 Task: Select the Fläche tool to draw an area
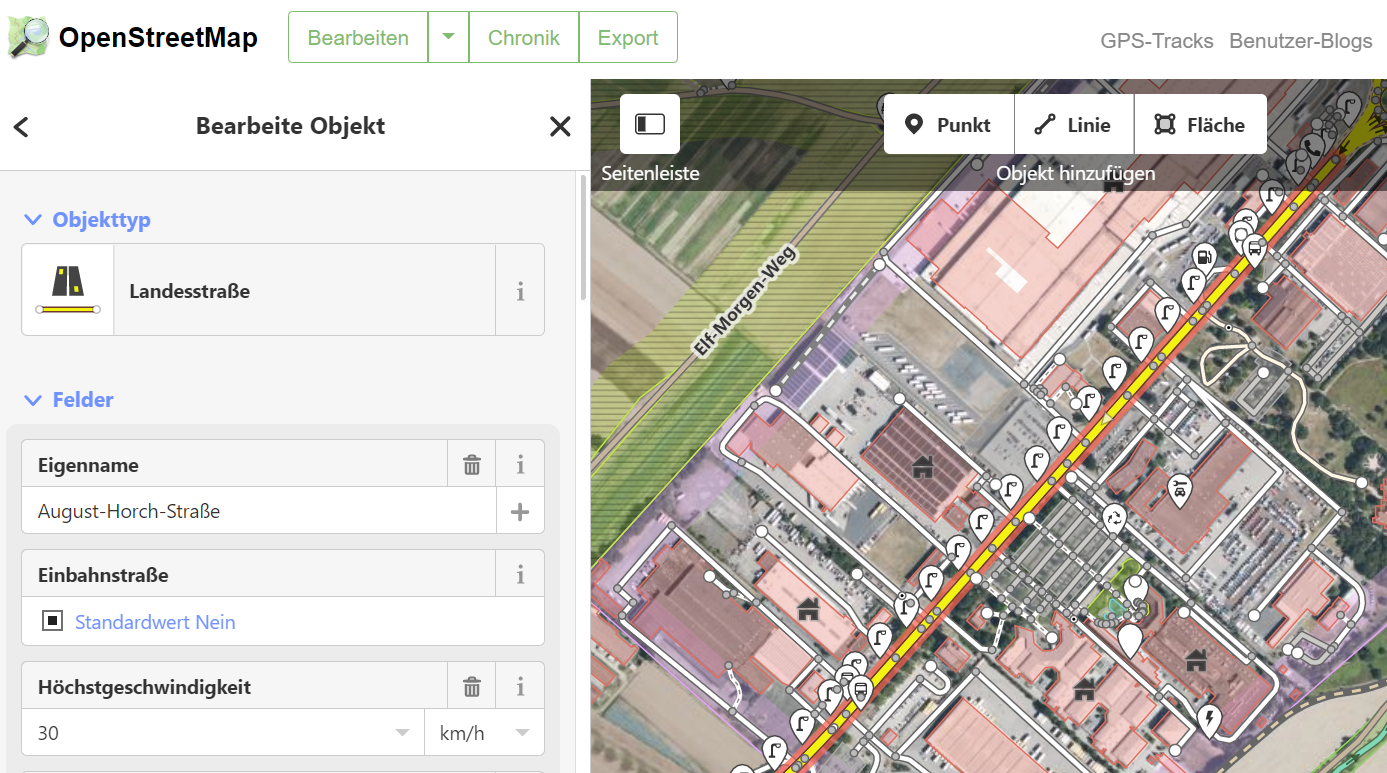click(1200, 125)
